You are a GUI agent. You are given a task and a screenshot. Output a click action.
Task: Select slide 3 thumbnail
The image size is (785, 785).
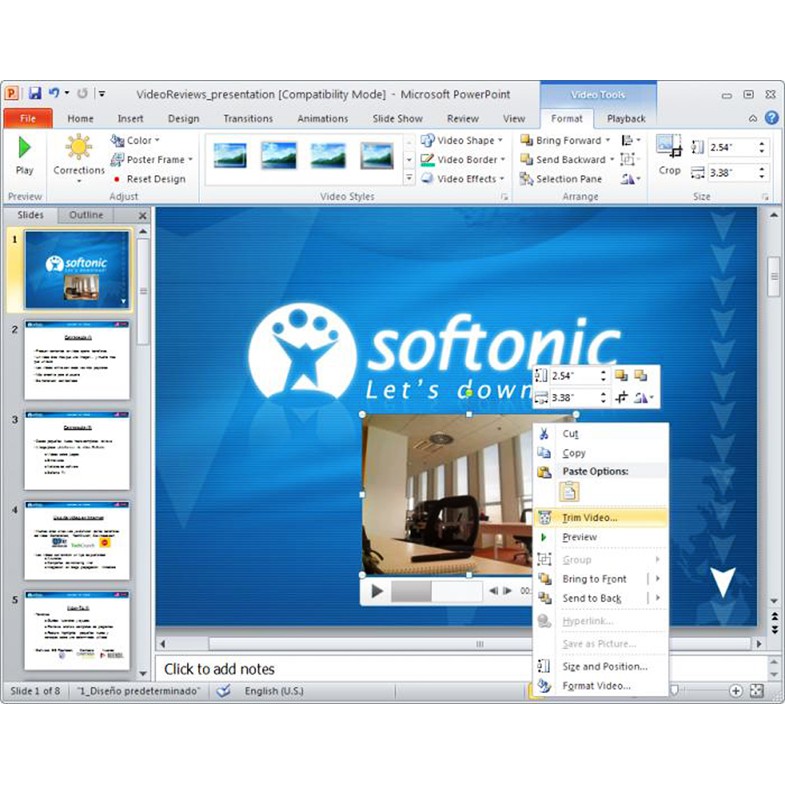pos(77,451)
